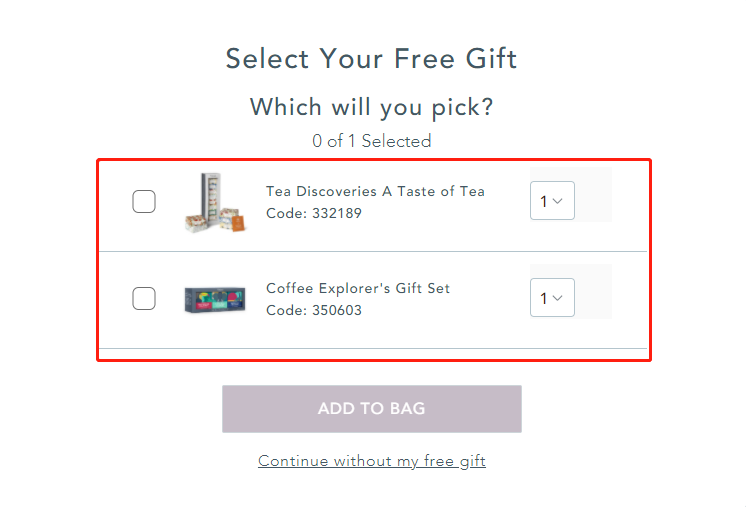This screenshot has height=507, width=746.
Task: Click the ADD TO BAG button
Action: pyautogui.click(x=372, y=409)
